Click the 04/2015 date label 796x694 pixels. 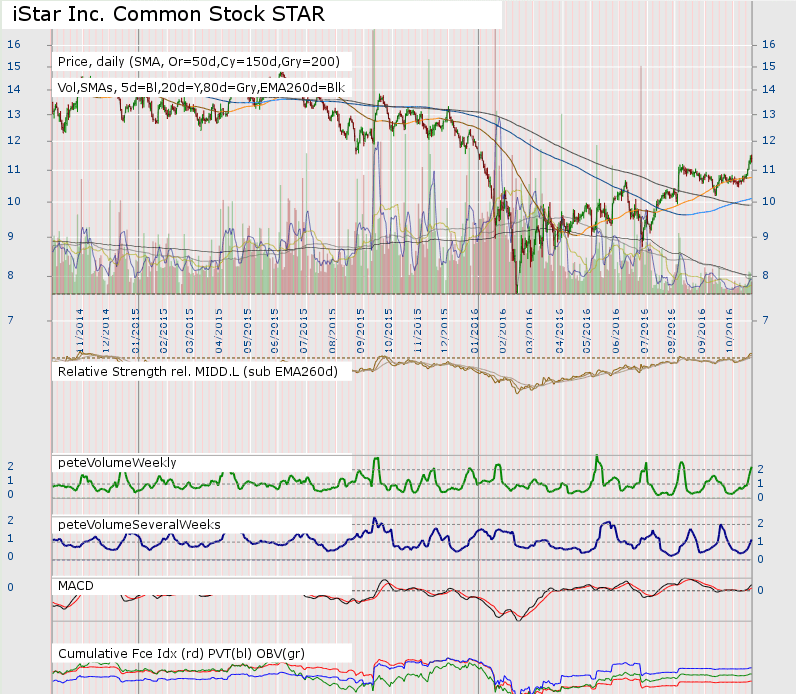pos(219,331)
